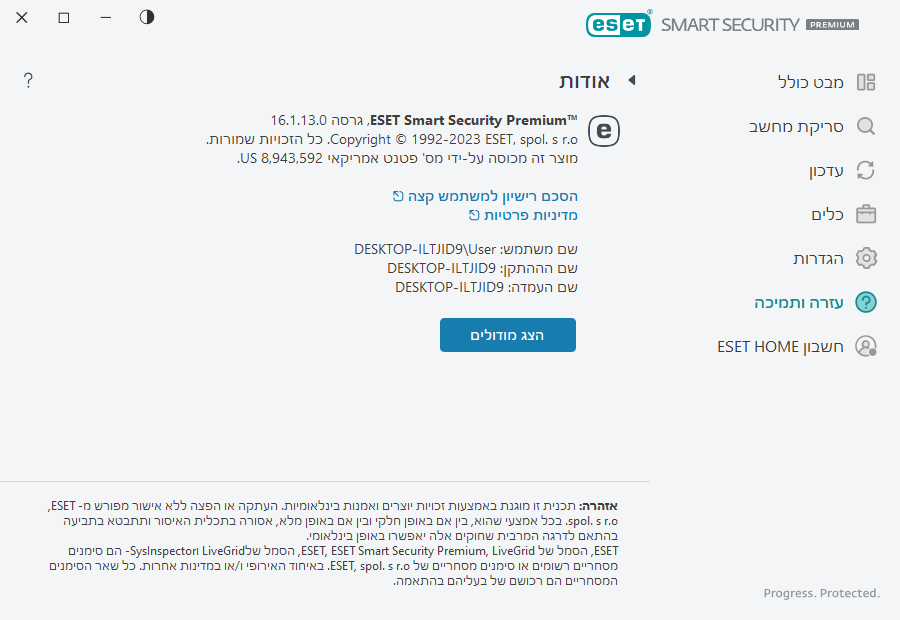This screenshot has width=900, height=620.
Task: Toggle the high contrast mode icon
Action: click(147, 17)
